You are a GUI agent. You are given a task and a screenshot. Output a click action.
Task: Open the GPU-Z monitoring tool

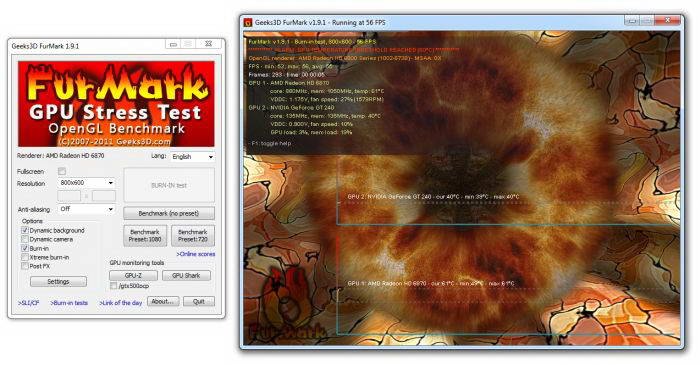(x=133, y=276)
